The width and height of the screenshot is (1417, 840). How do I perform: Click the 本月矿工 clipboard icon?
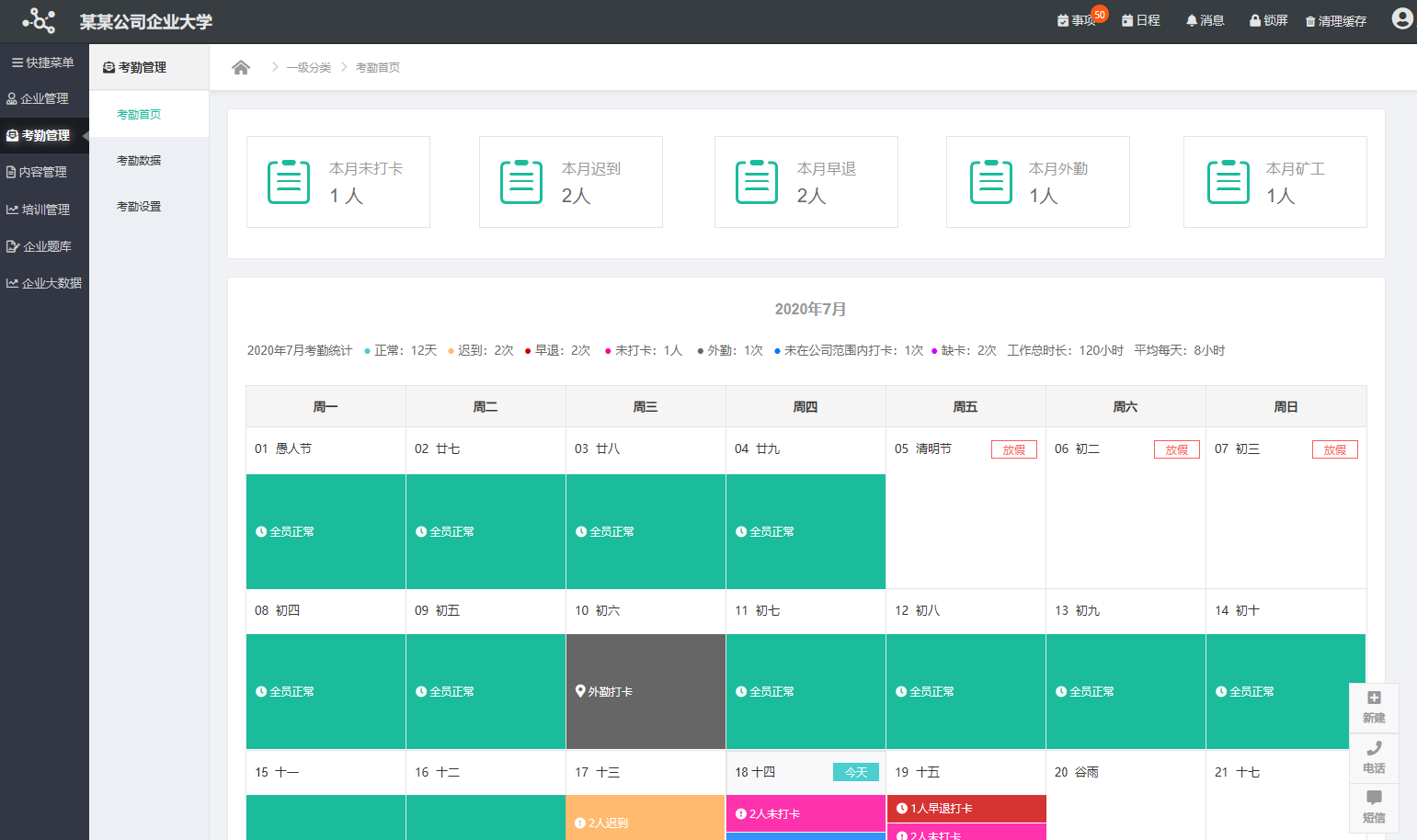pyautogui.click(x=1228, y=182)
